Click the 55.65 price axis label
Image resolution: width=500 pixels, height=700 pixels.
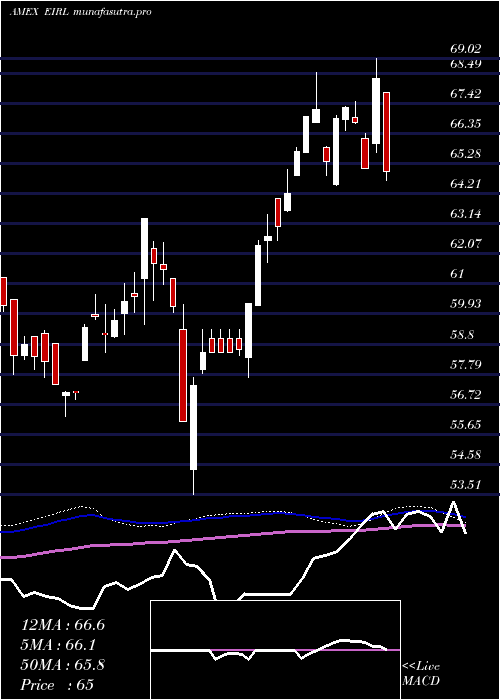point(466,425)
